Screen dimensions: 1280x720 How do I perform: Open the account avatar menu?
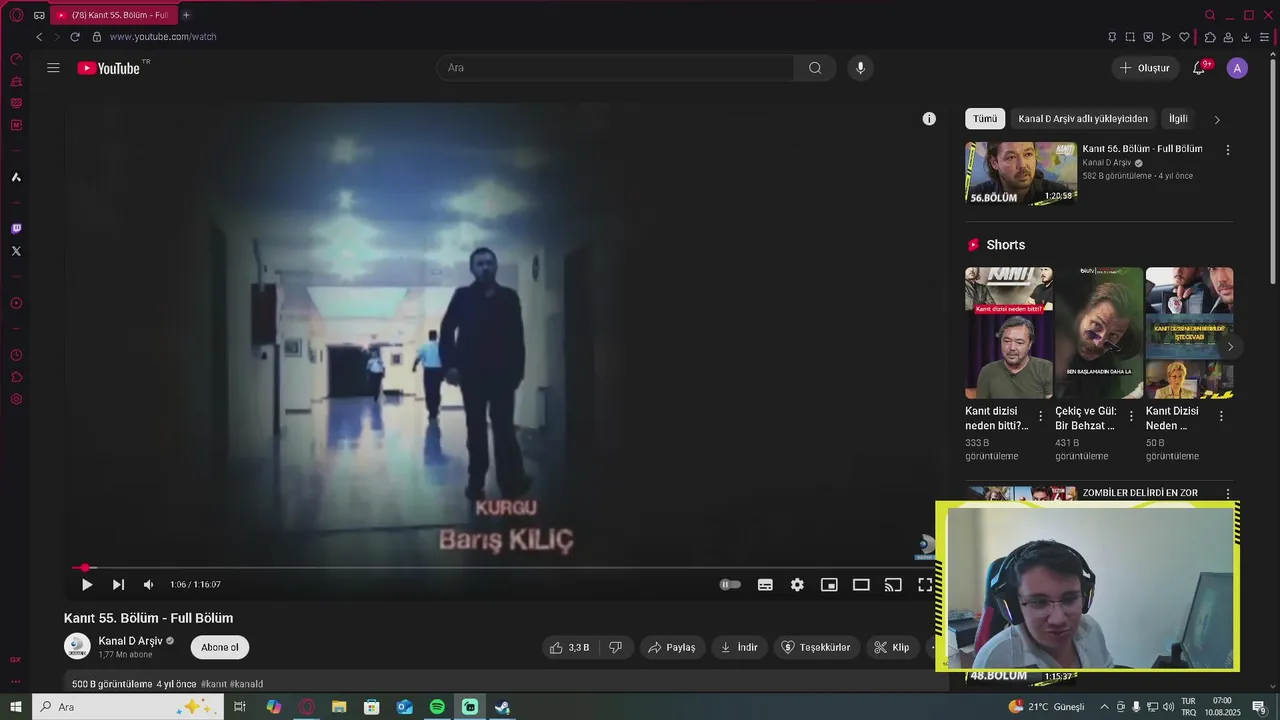[1237, 68]
